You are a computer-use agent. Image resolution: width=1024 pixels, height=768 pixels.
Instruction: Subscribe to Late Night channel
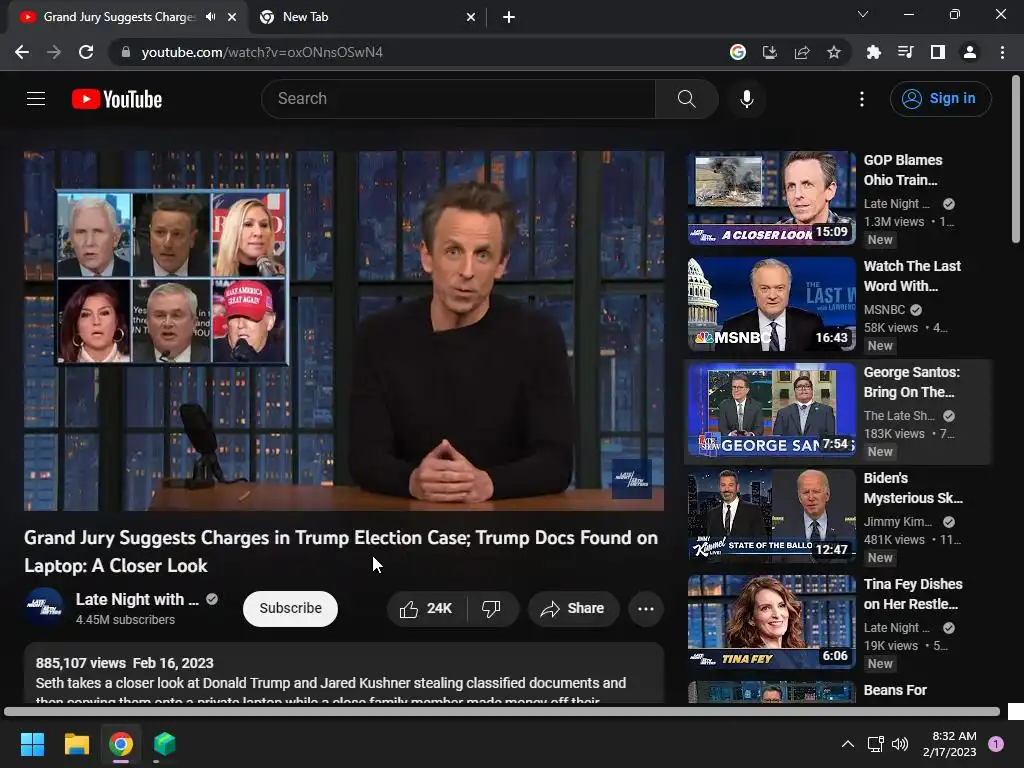291,609
